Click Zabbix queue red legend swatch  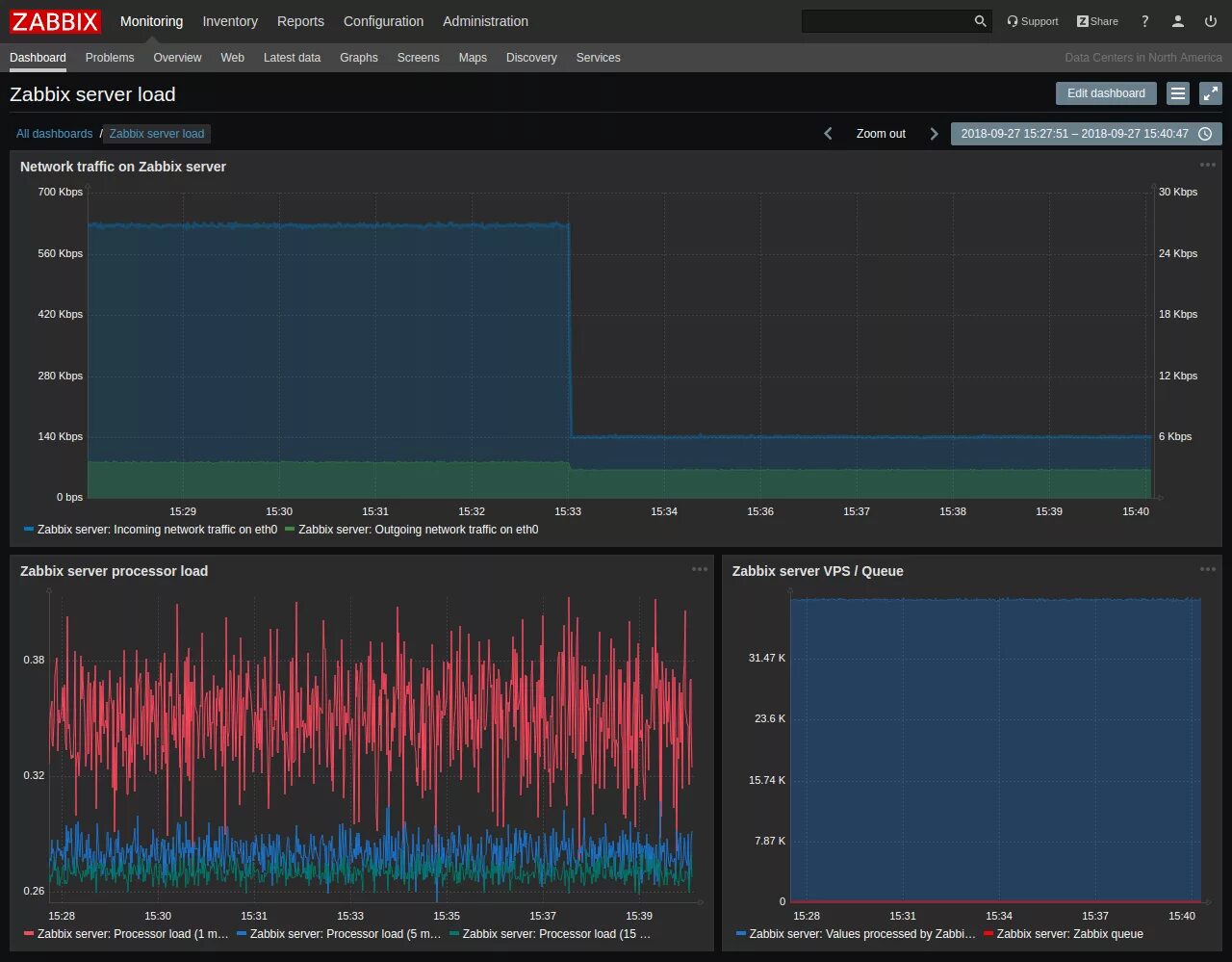pos(988,934)
